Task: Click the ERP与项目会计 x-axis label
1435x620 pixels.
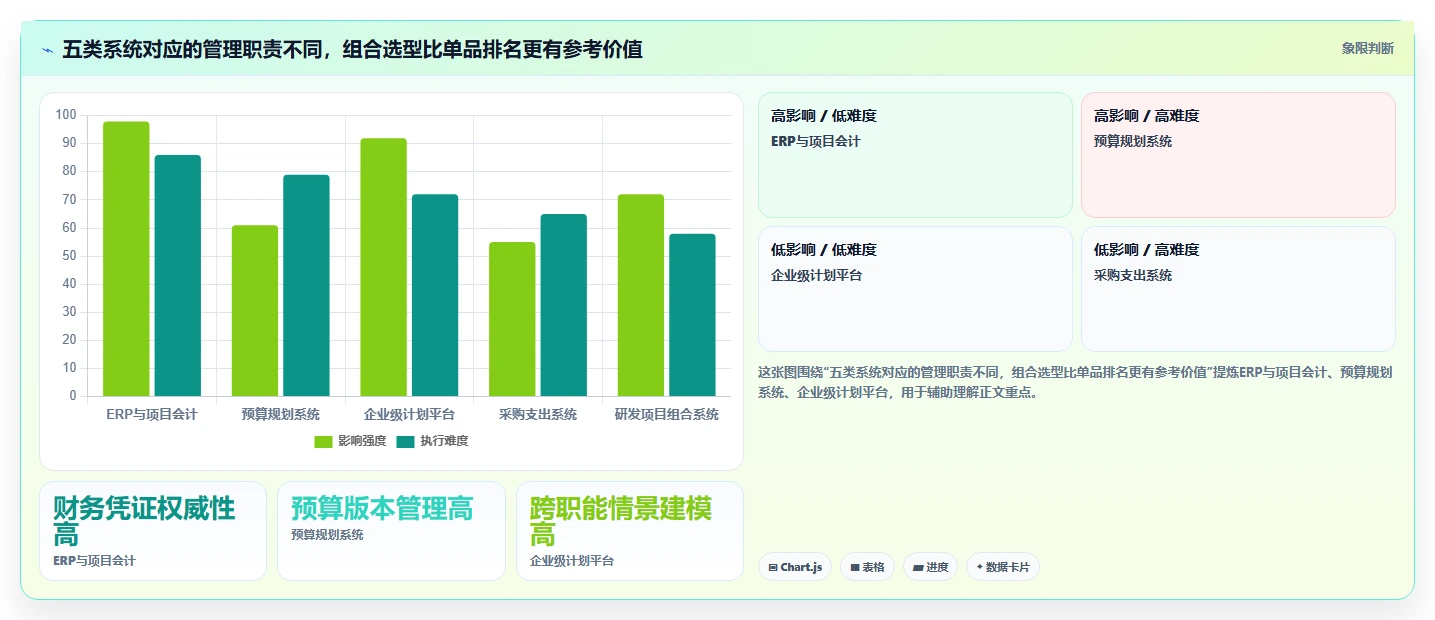Action: click(x=152, y=414)
